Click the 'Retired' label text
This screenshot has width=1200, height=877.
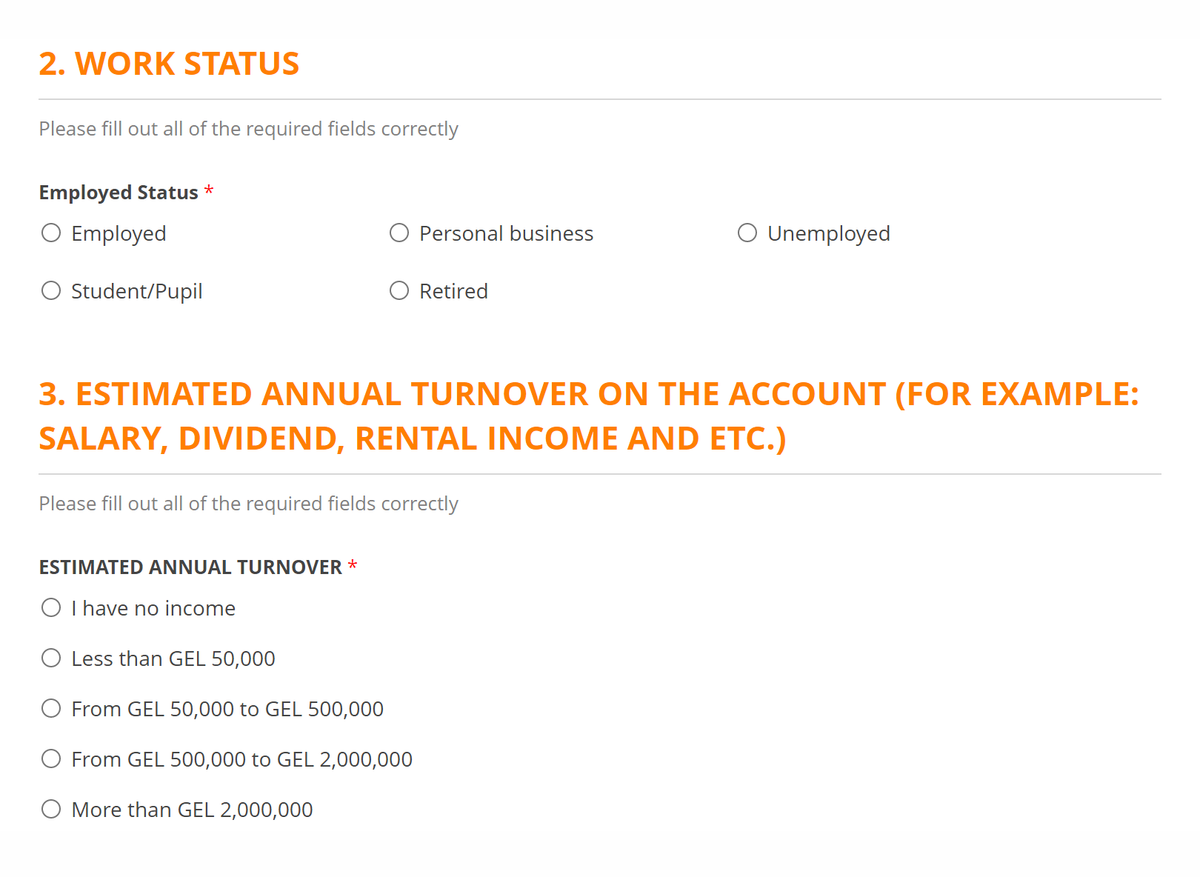point(453,292)
